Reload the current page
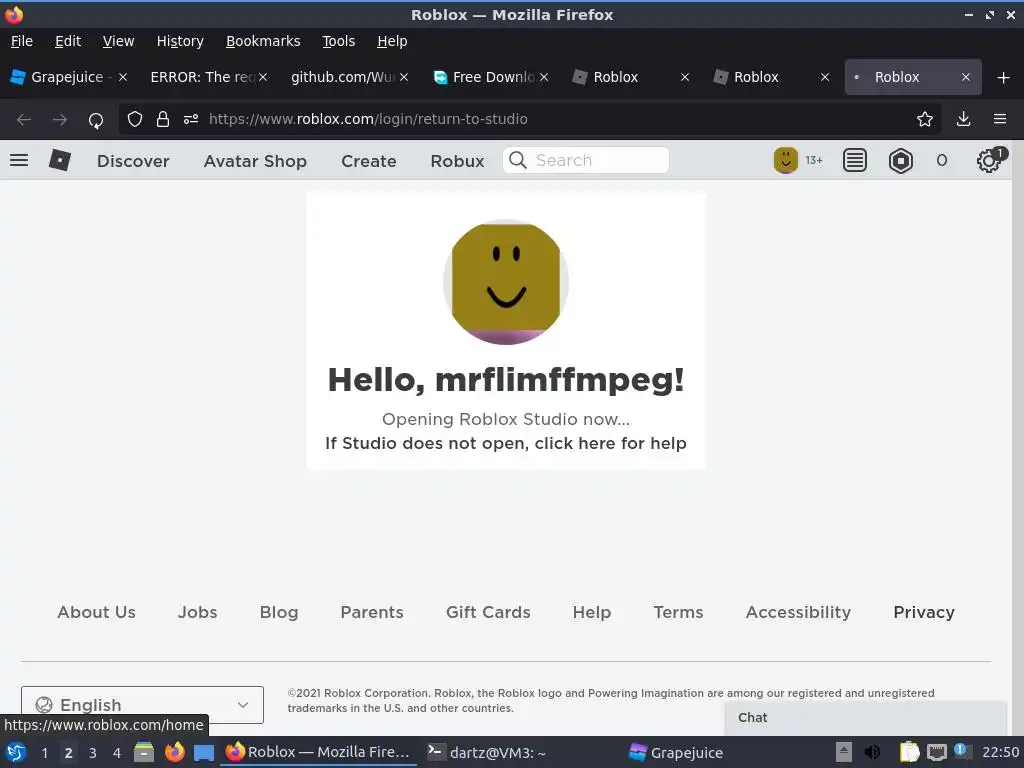 [x=96, y=120]
